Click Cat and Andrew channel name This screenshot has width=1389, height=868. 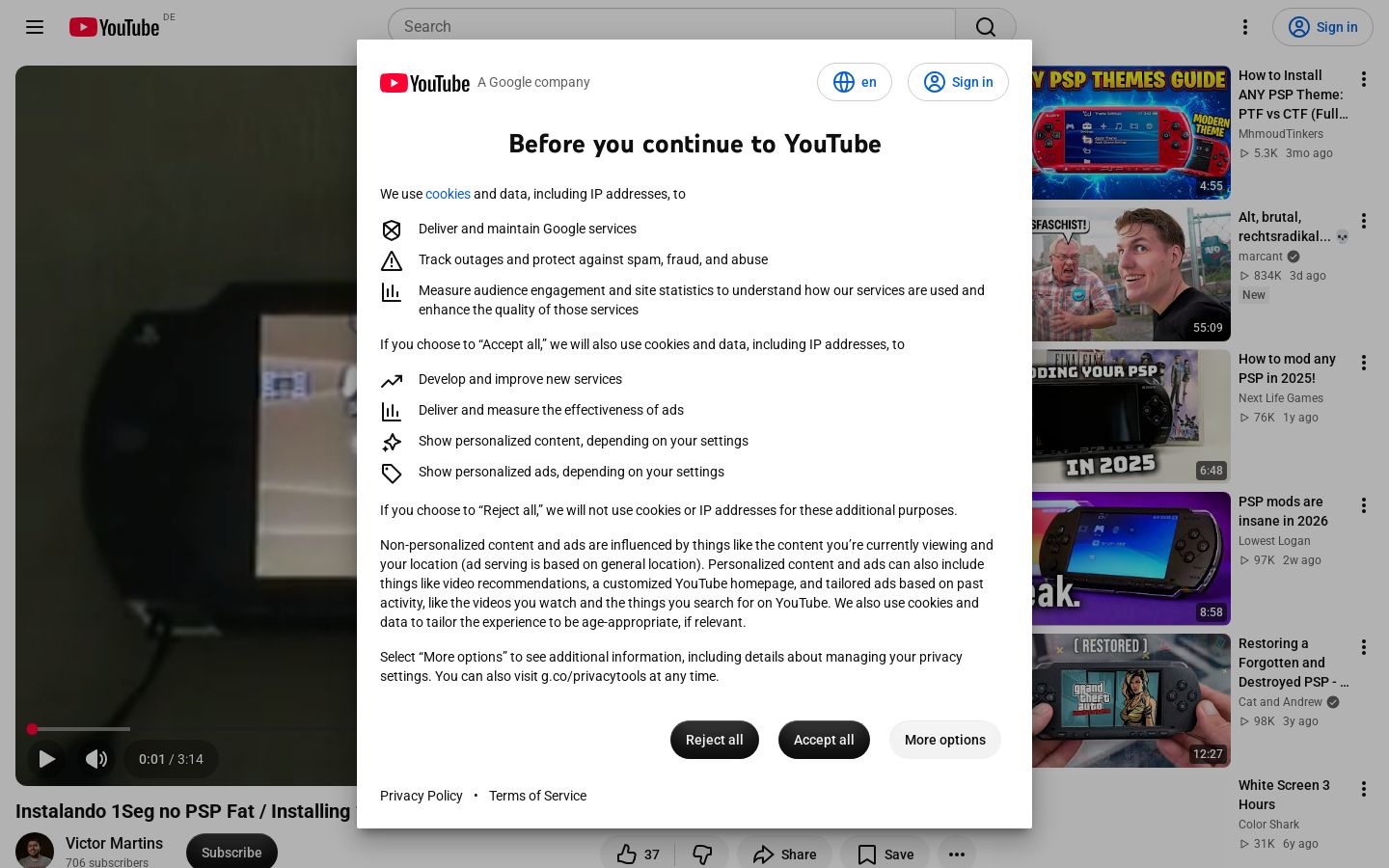click(x=1280, y=702)
